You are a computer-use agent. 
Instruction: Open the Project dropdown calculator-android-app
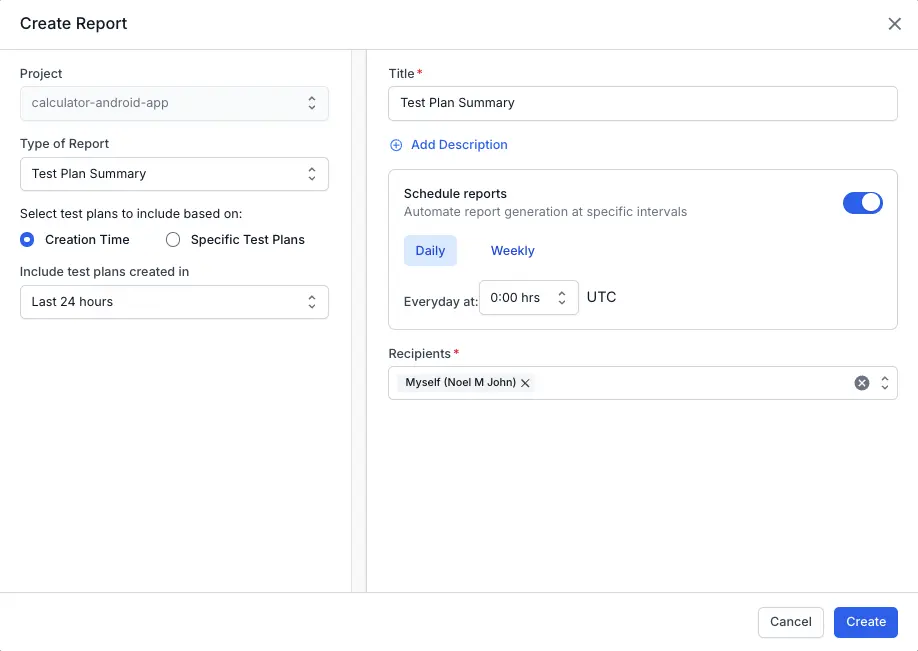coord(174,104)
